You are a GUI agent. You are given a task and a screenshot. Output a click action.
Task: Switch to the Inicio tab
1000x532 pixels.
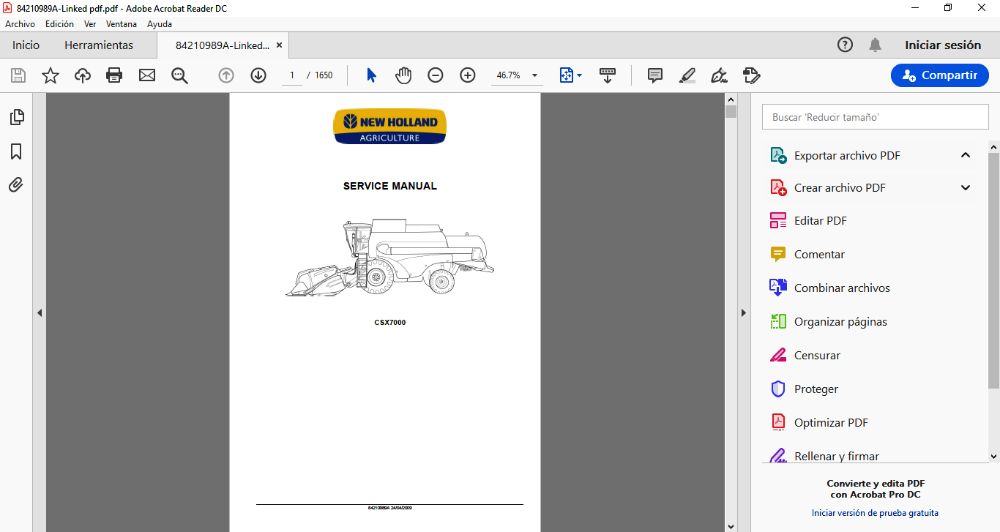click(x=26, y=45)
